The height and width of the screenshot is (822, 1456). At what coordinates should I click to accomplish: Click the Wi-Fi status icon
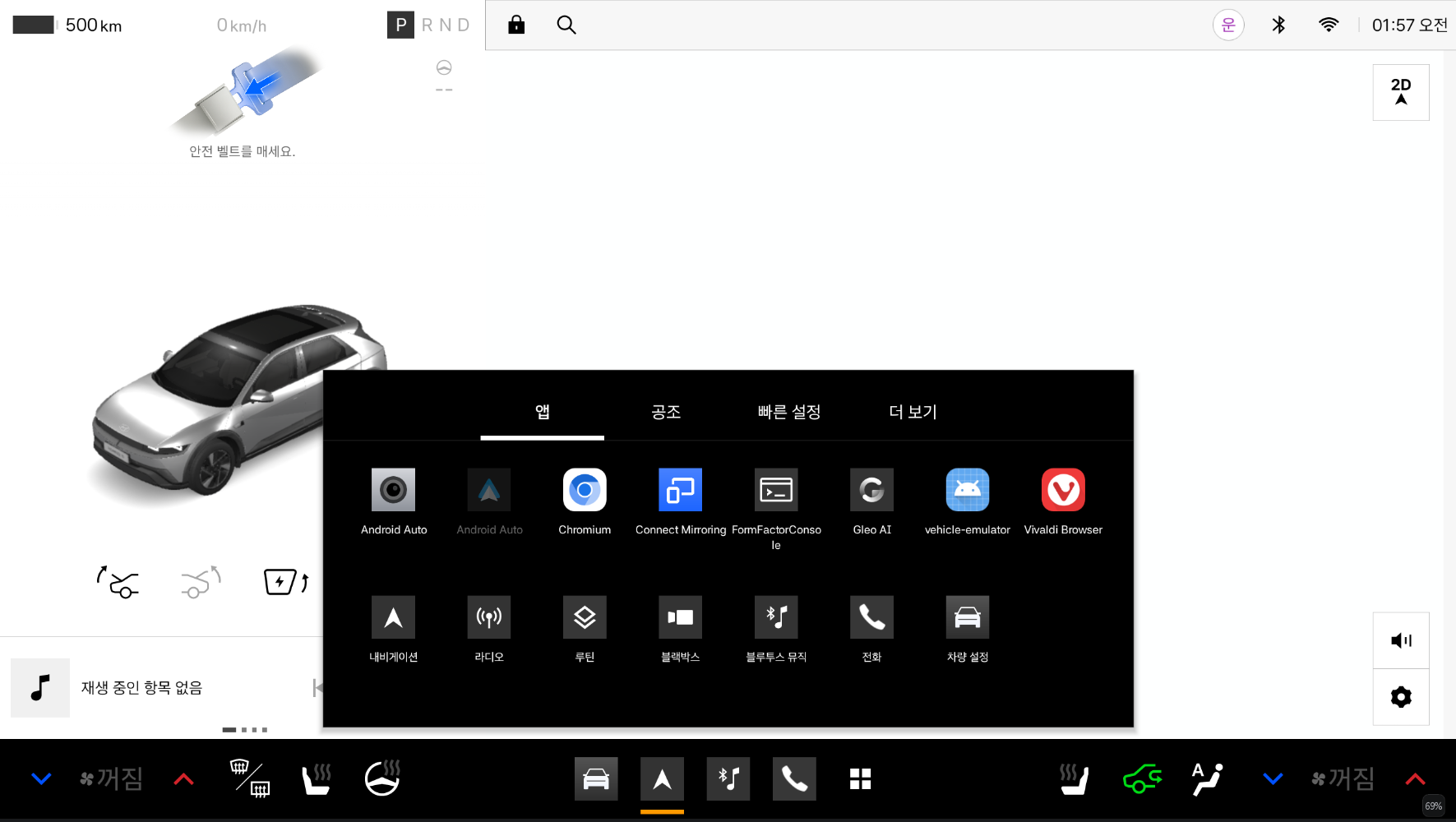(1329, 25)
